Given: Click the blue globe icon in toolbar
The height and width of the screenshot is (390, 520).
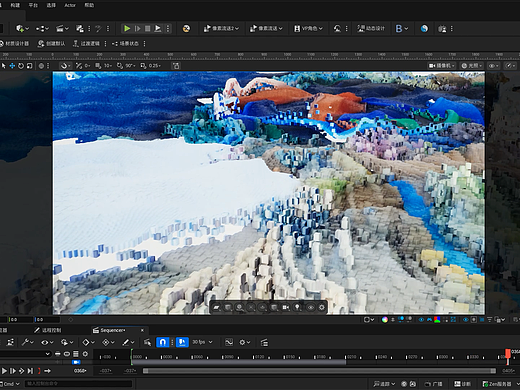Looking at the screenshot, I should (424, 29).
